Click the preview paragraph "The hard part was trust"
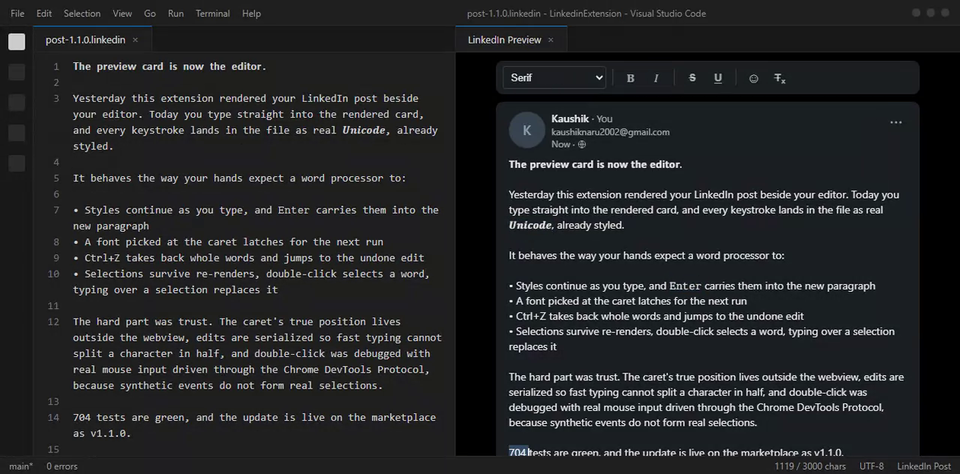960x474 pixels. pos(706,400)
